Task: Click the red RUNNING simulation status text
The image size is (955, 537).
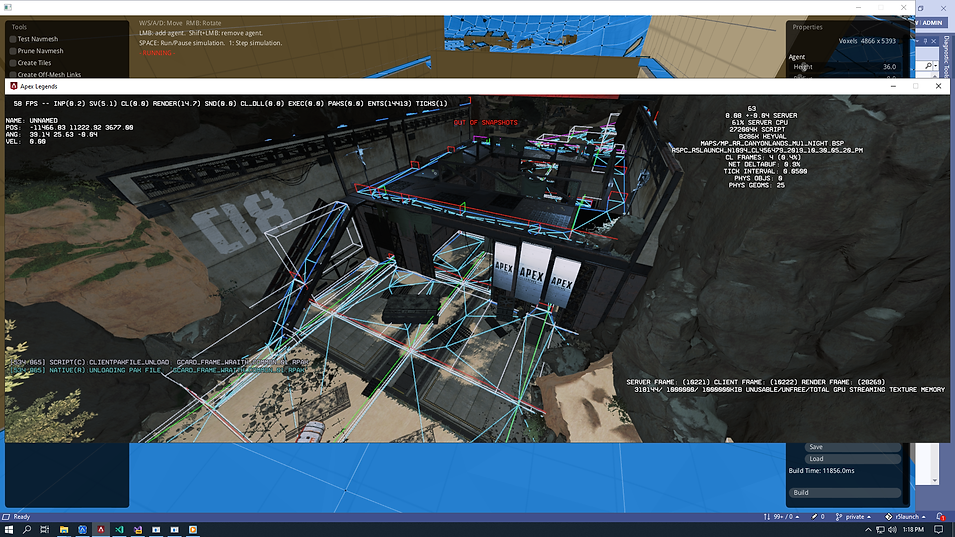Action: click(x=157, y=53)
